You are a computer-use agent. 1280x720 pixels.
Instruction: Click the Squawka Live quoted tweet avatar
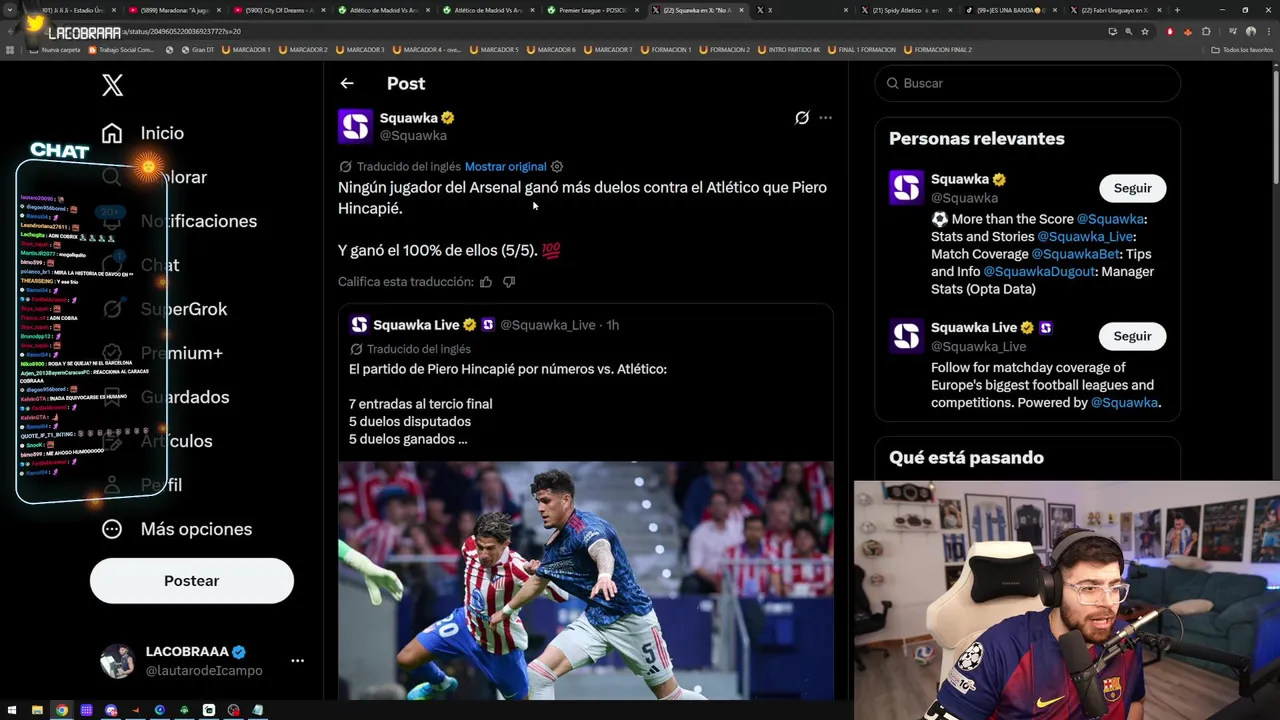pos(359,325)
